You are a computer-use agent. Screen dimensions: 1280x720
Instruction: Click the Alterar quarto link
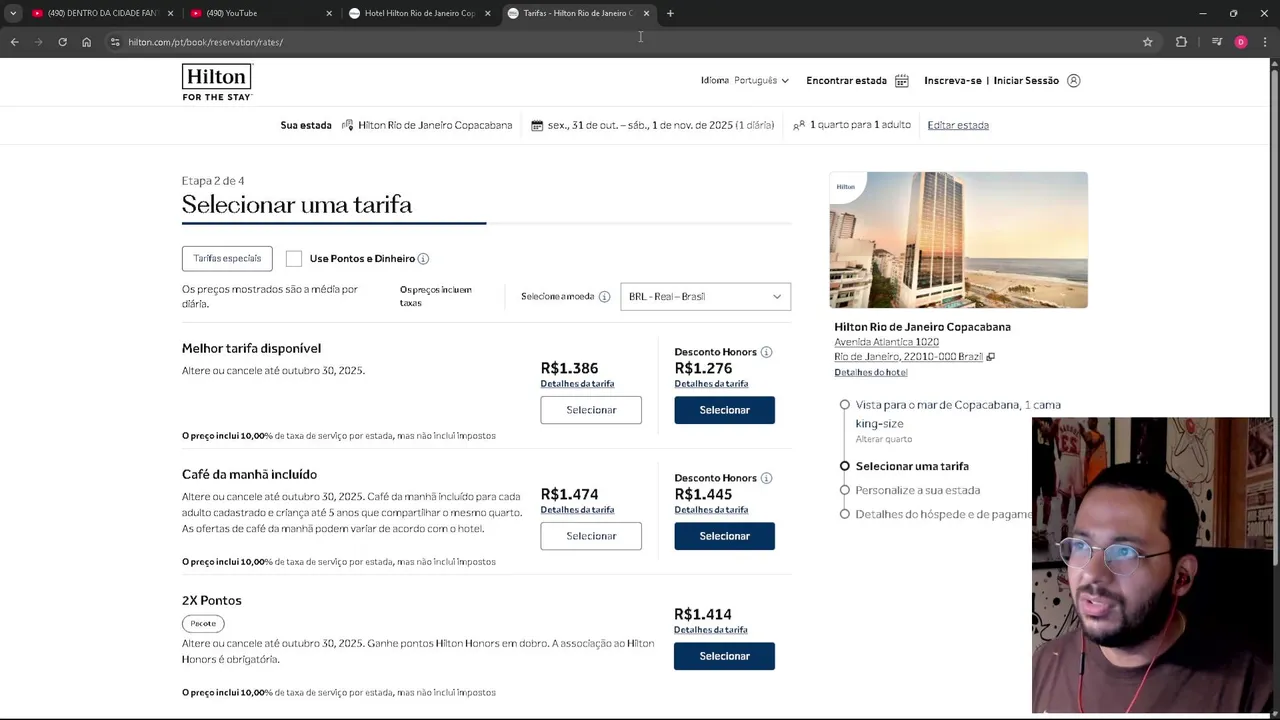coord(884,440)
